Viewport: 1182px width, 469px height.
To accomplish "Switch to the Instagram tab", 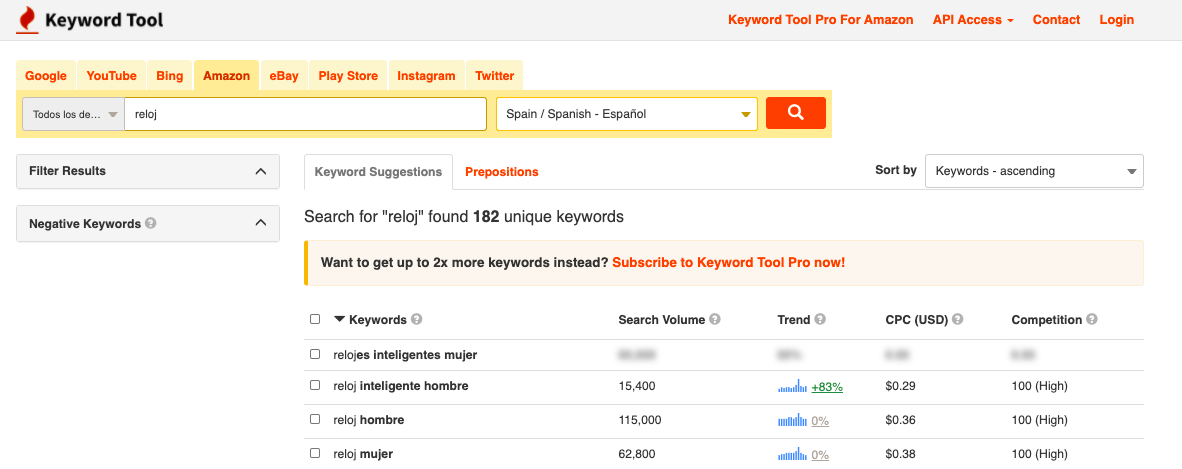I will (x=427, y=75).
